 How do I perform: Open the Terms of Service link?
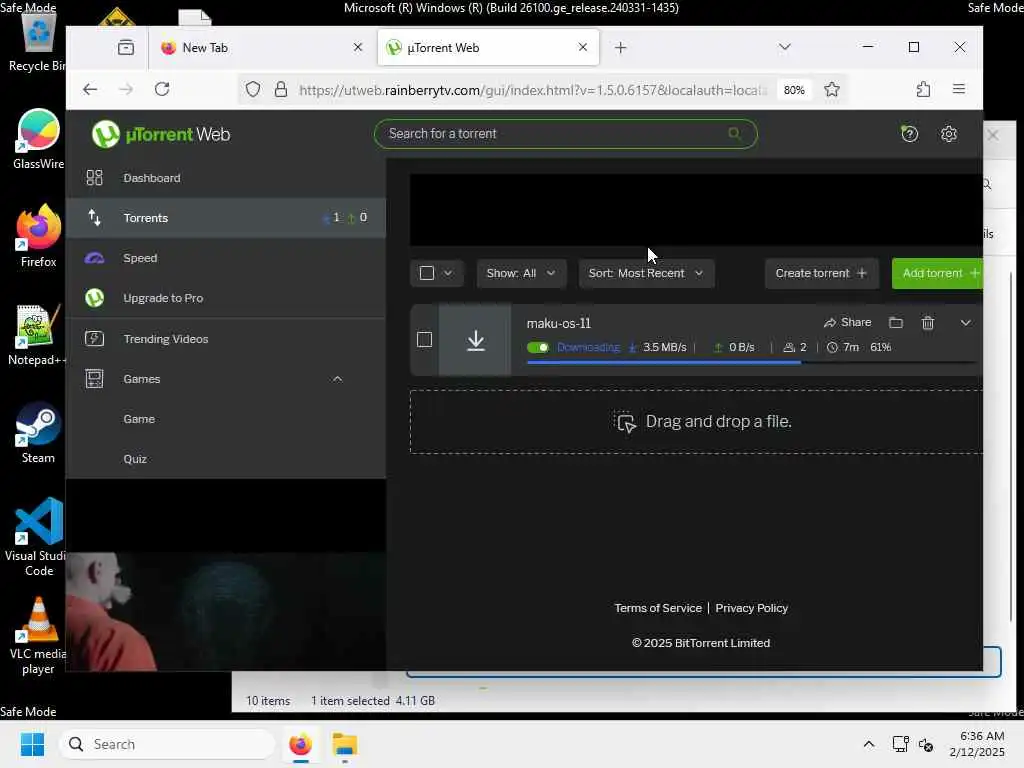coord(658,608)
